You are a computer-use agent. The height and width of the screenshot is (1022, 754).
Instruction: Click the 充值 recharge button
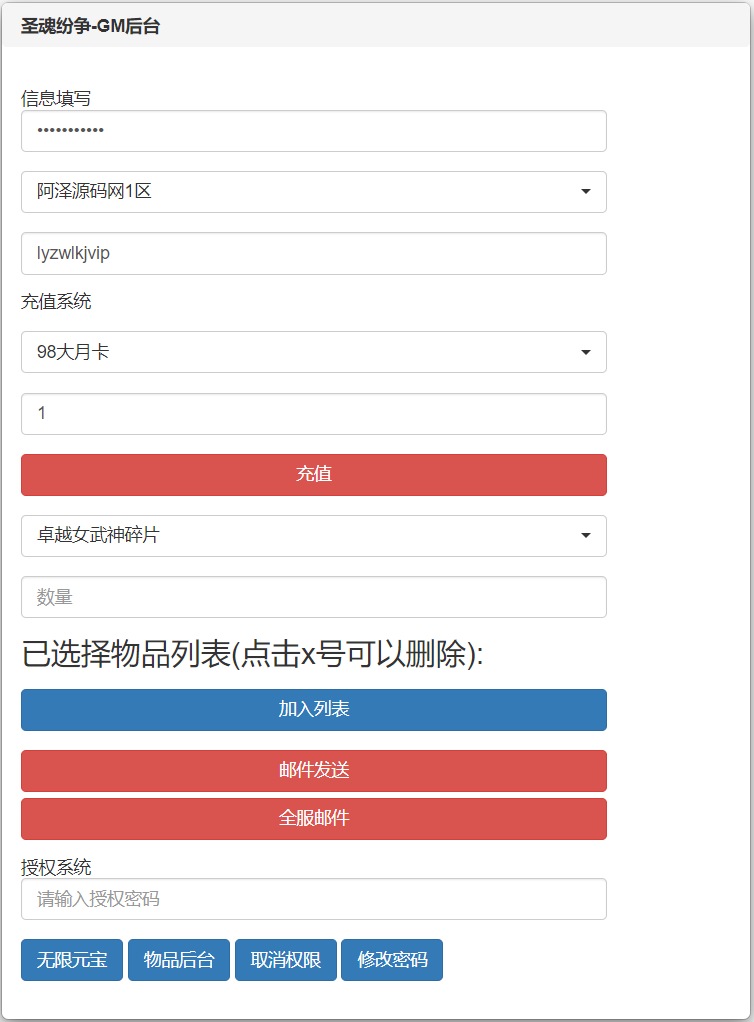click(x=313, y=474)
